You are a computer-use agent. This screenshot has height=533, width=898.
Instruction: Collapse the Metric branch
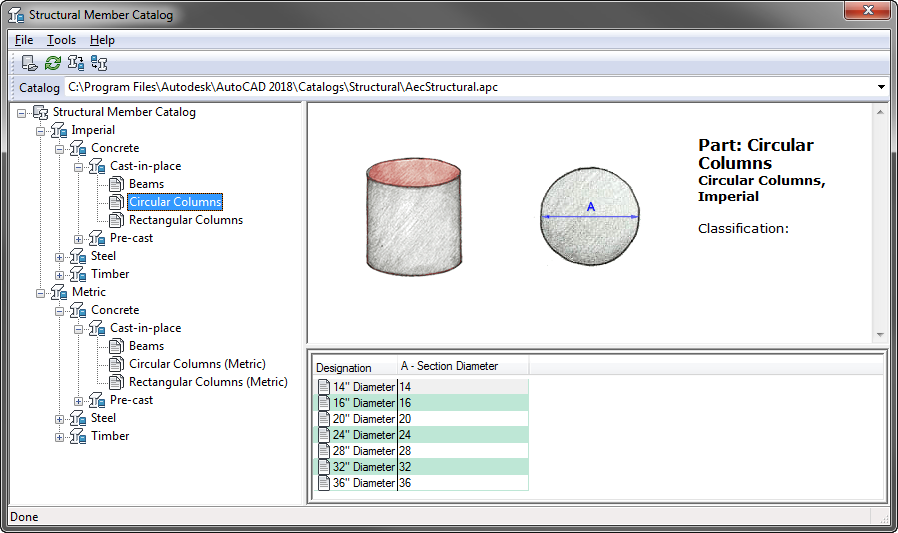(x=41, y=292)
